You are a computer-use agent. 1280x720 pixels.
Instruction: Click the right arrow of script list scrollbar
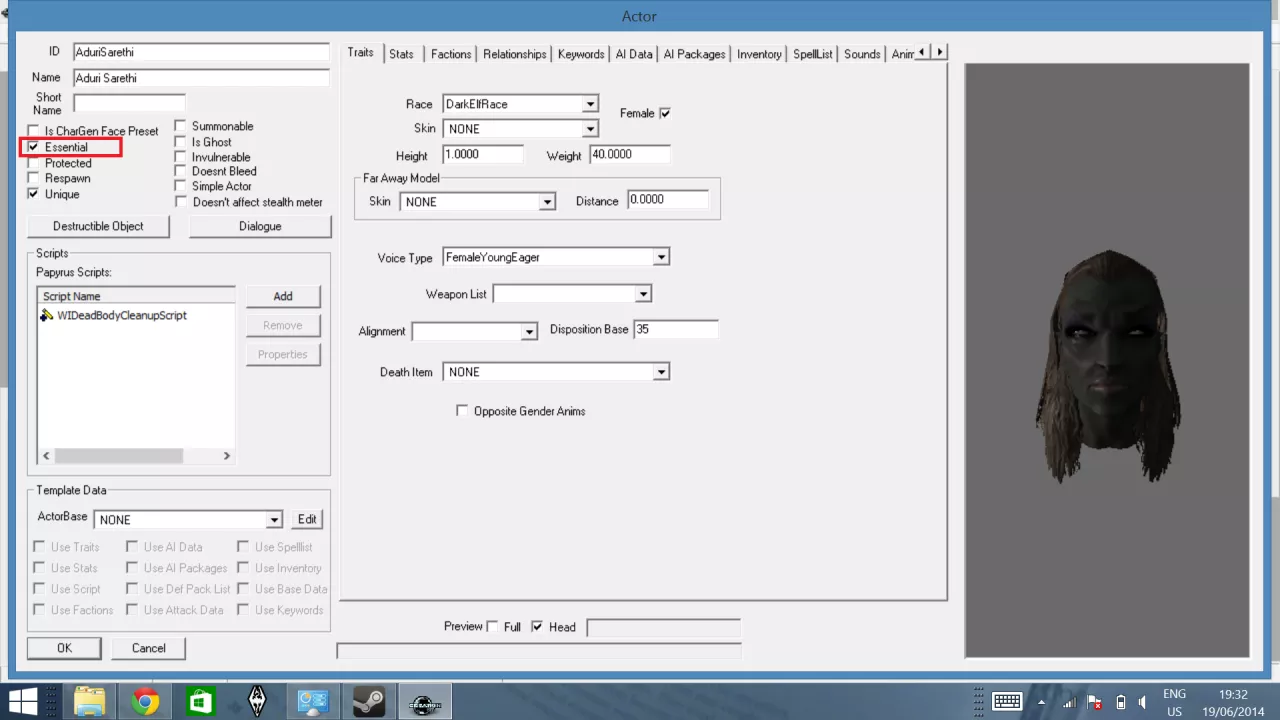tap(226, 456)
